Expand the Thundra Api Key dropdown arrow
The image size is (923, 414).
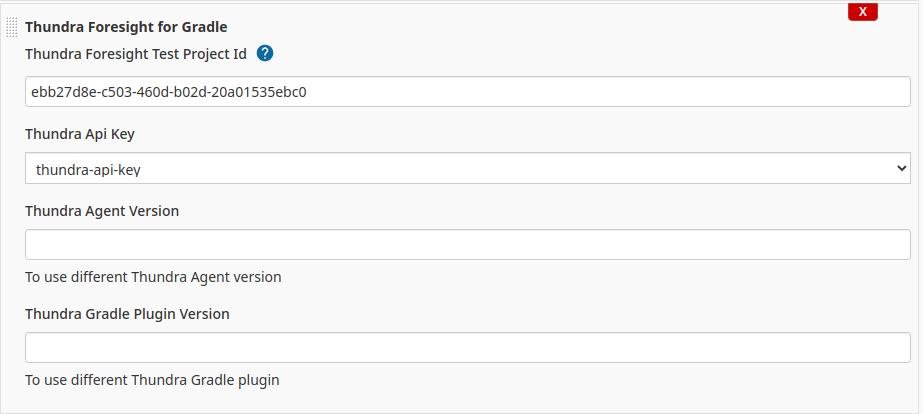tap(901, 168)
